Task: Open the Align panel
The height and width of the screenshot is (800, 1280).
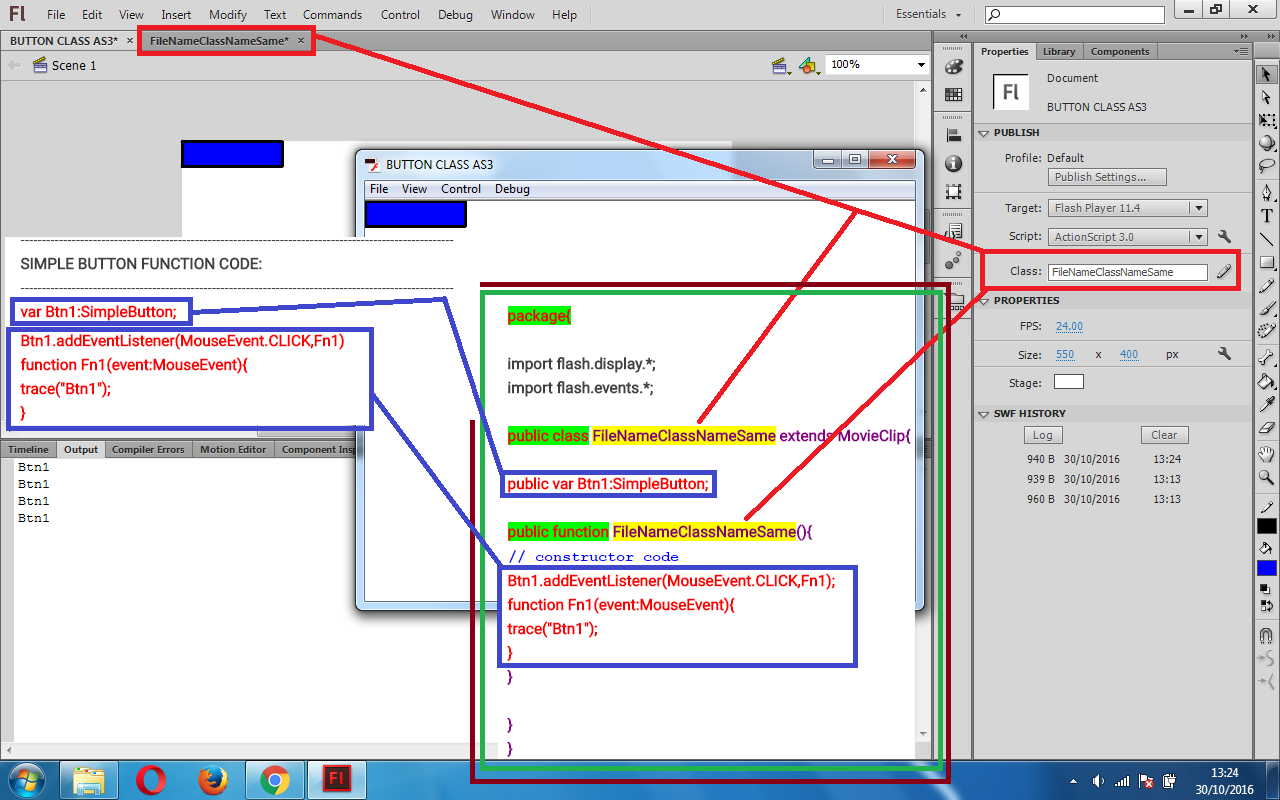Action: coord(953,133)
